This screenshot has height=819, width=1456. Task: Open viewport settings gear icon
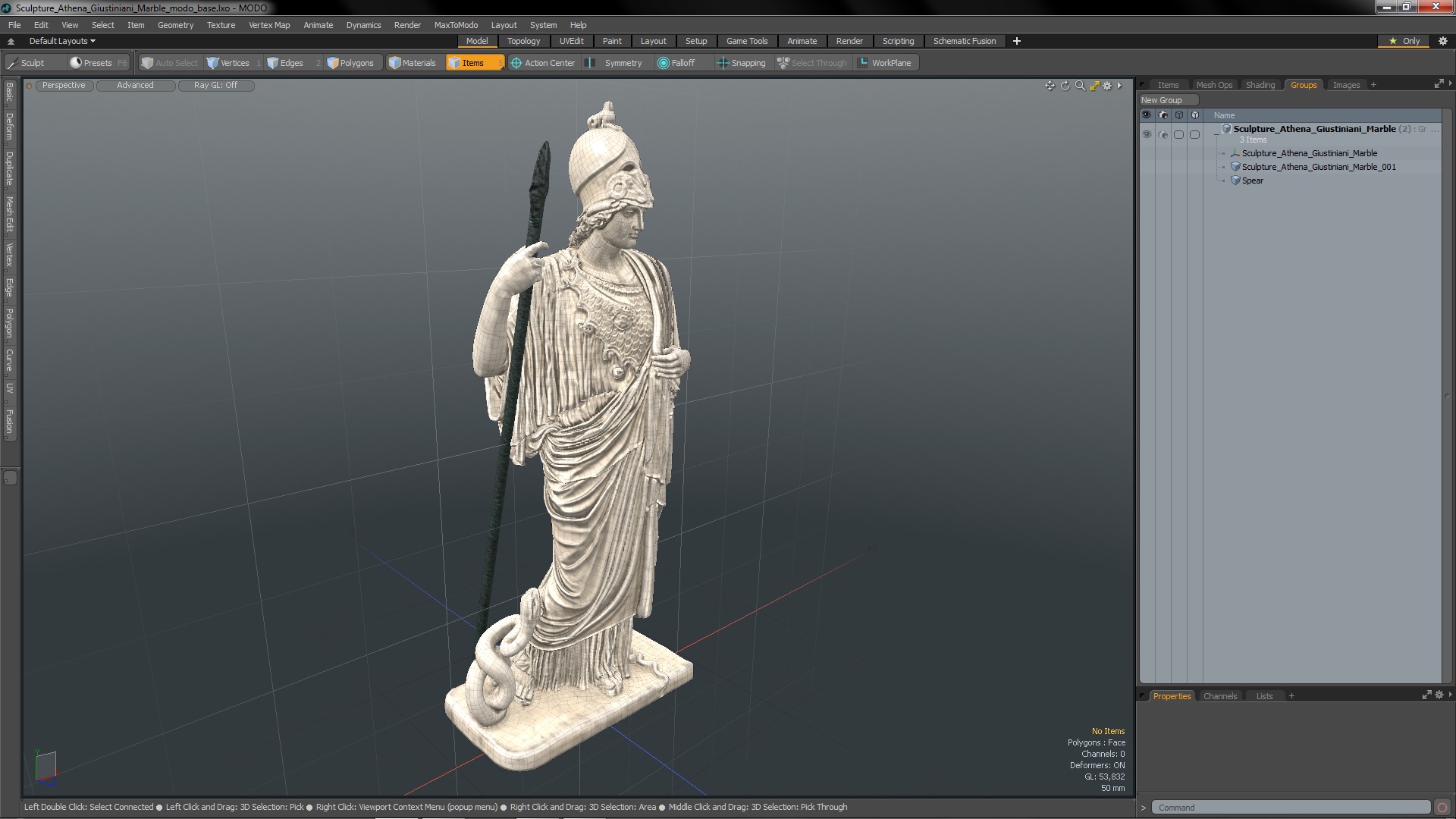point(1107,86)
